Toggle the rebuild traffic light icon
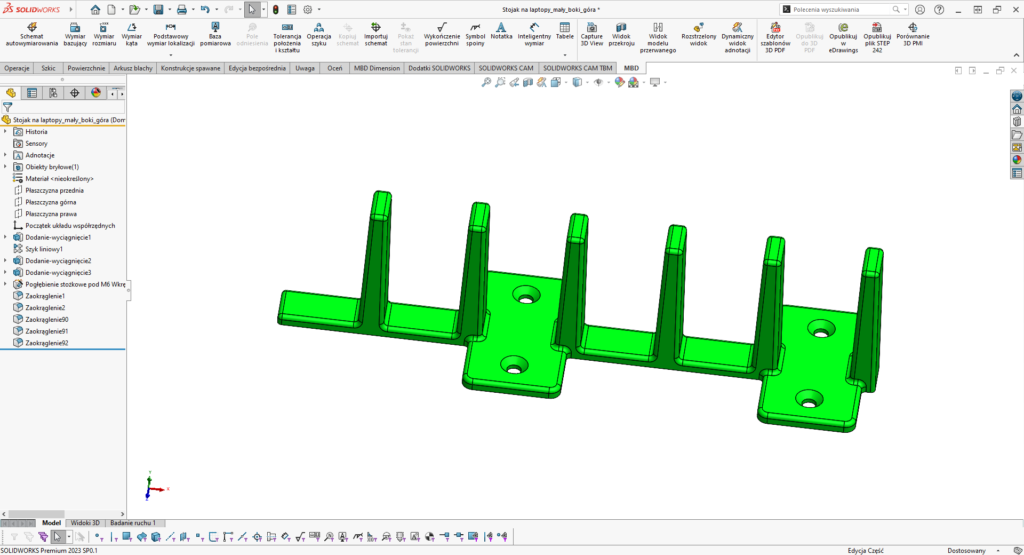 pos(276,9)
